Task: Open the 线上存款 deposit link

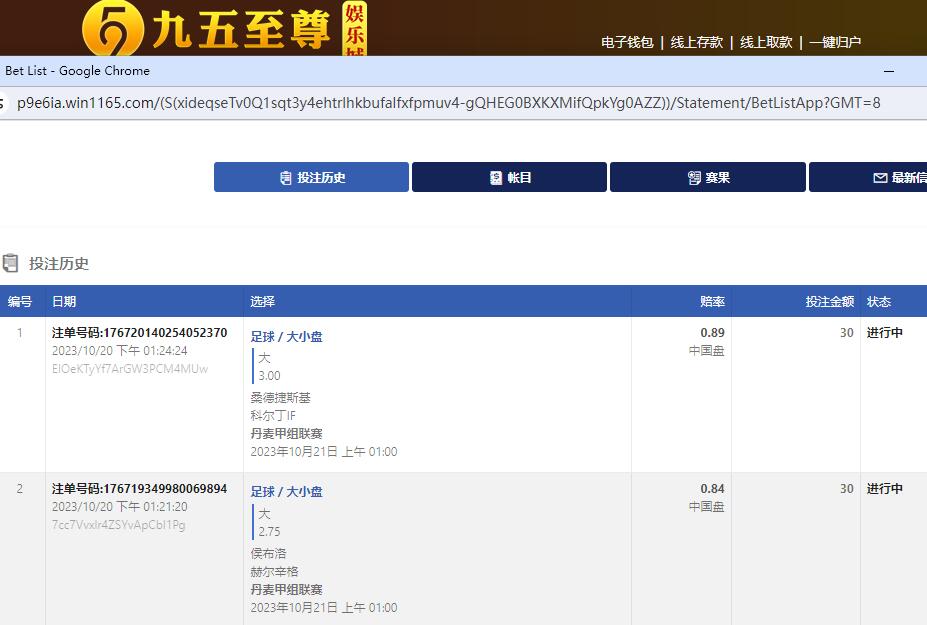Action: [x=696, y=42]
